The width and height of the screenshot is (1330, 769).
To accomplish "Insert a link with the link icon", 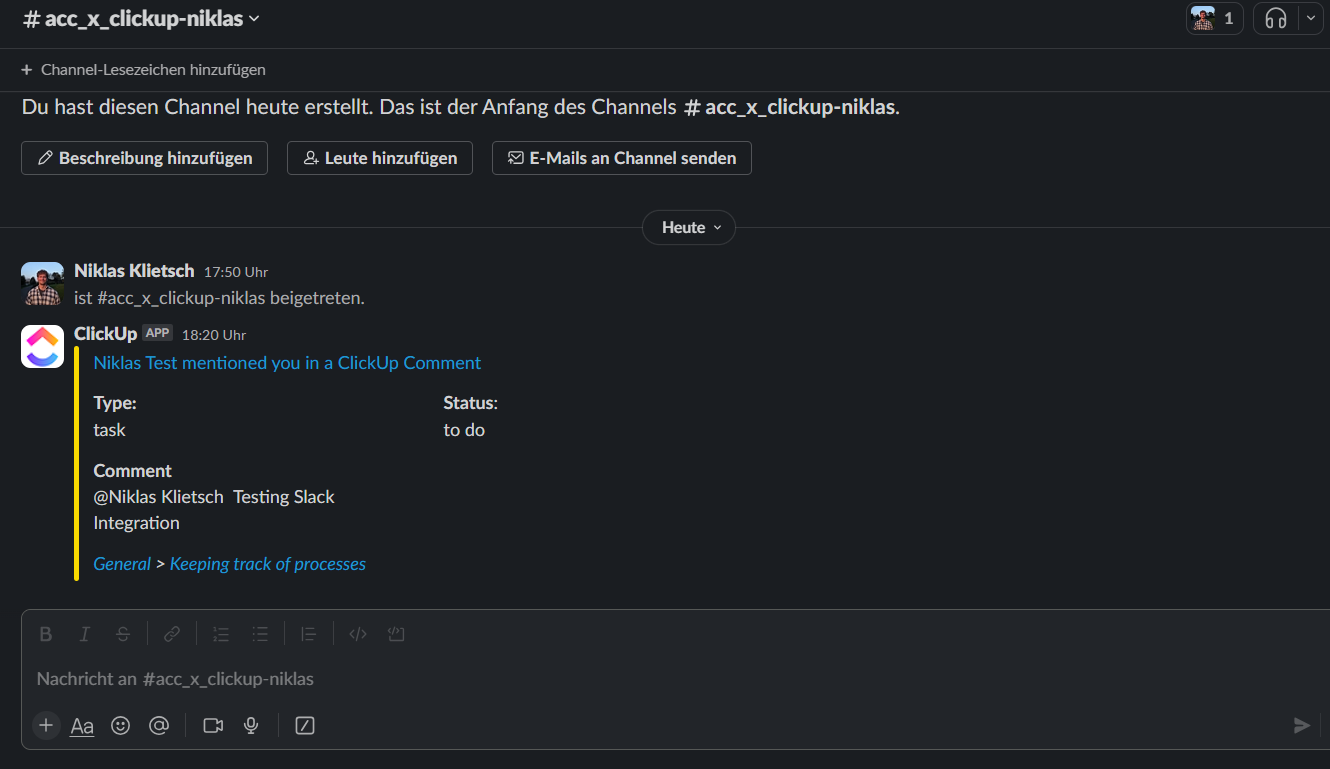I will [x=172, y=634].
